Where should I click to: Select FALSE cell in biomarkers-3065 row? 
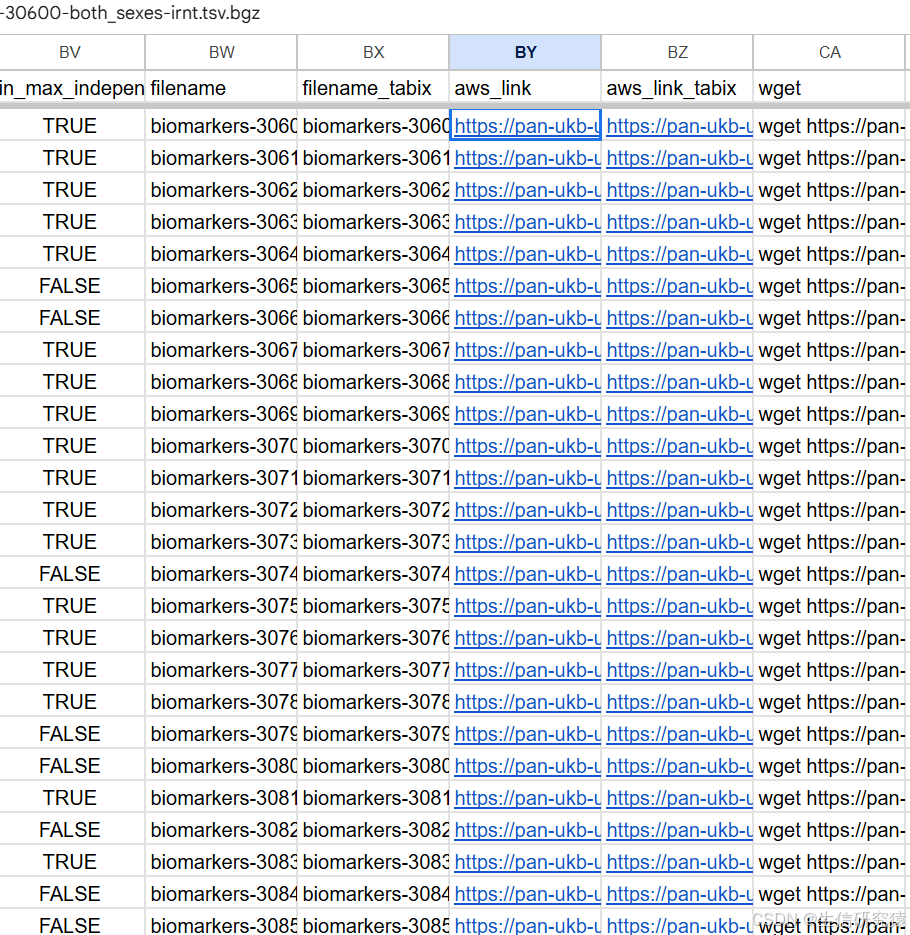click(70, 286)
